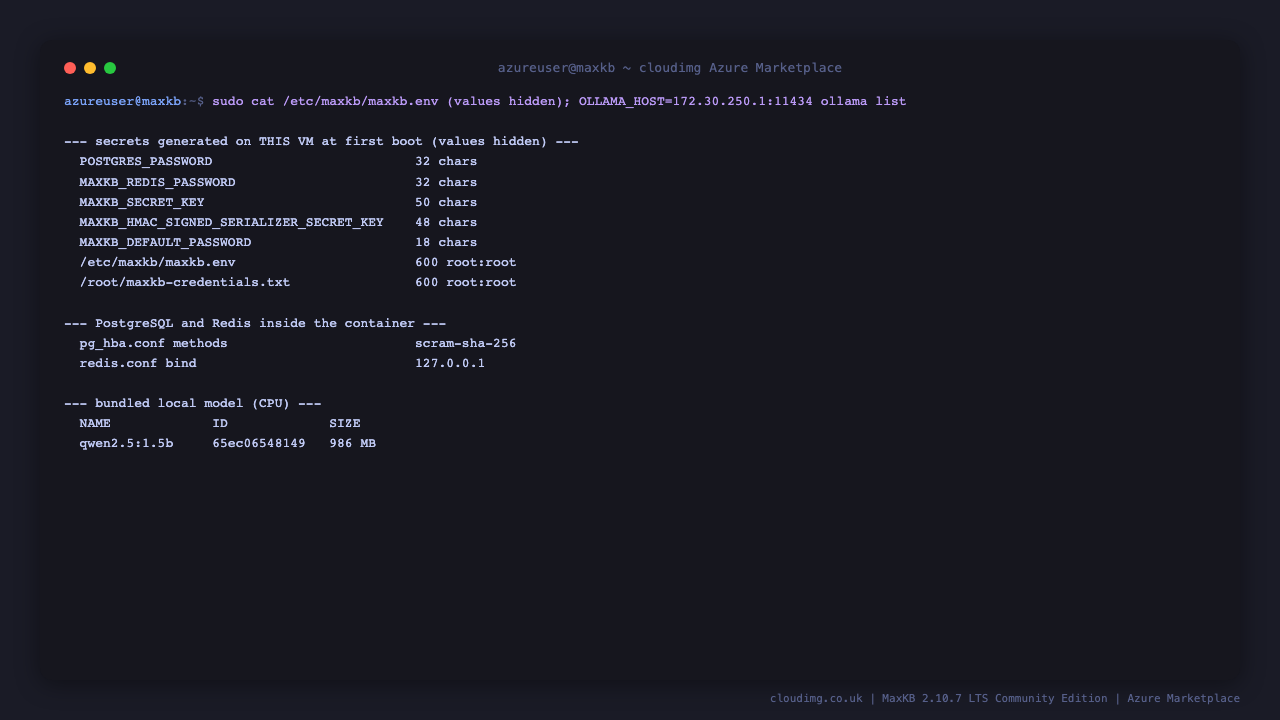Image resolution: width=1280 pixels, height=720 pixels.
Task: Click the 'PostgreSQL and Redis inside the container' header
Action: (x=255, y=323)
